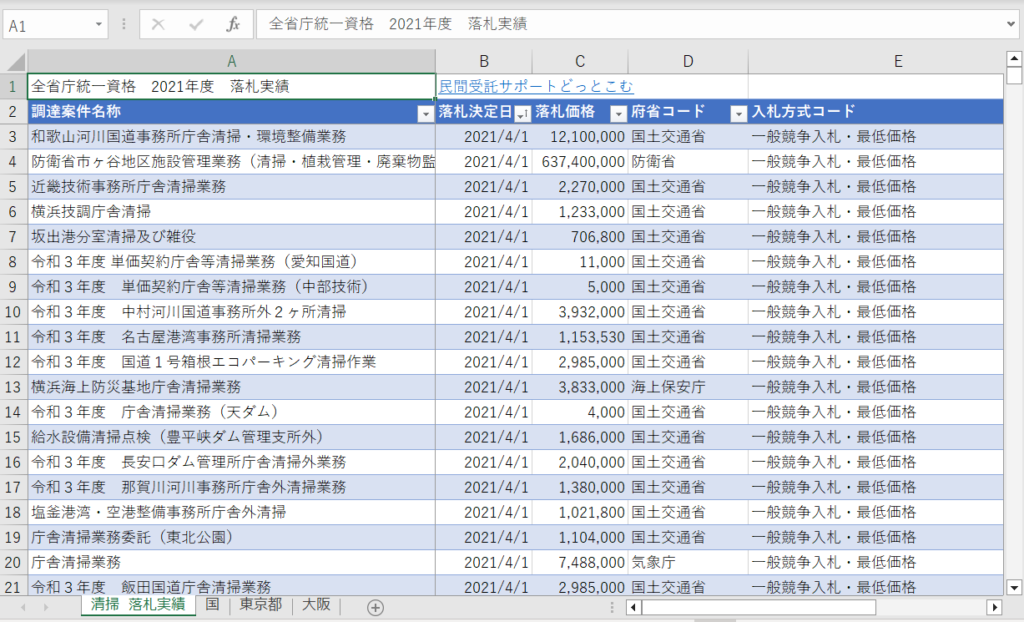Switch to the 東京都 sheet tab
The height and width of the screenshot is (622, 1024).
[x=260, y=606]
